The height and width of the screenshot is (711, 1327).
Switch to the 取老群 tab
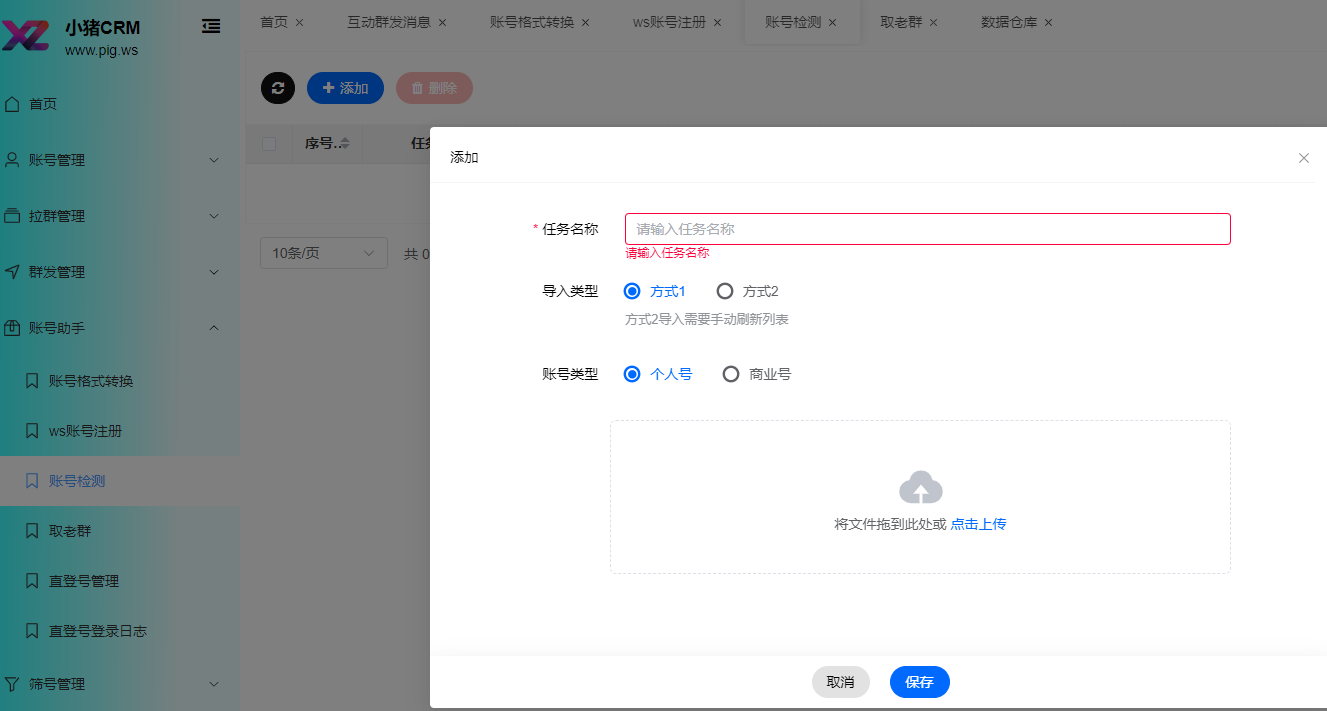[x=902, y=22]
